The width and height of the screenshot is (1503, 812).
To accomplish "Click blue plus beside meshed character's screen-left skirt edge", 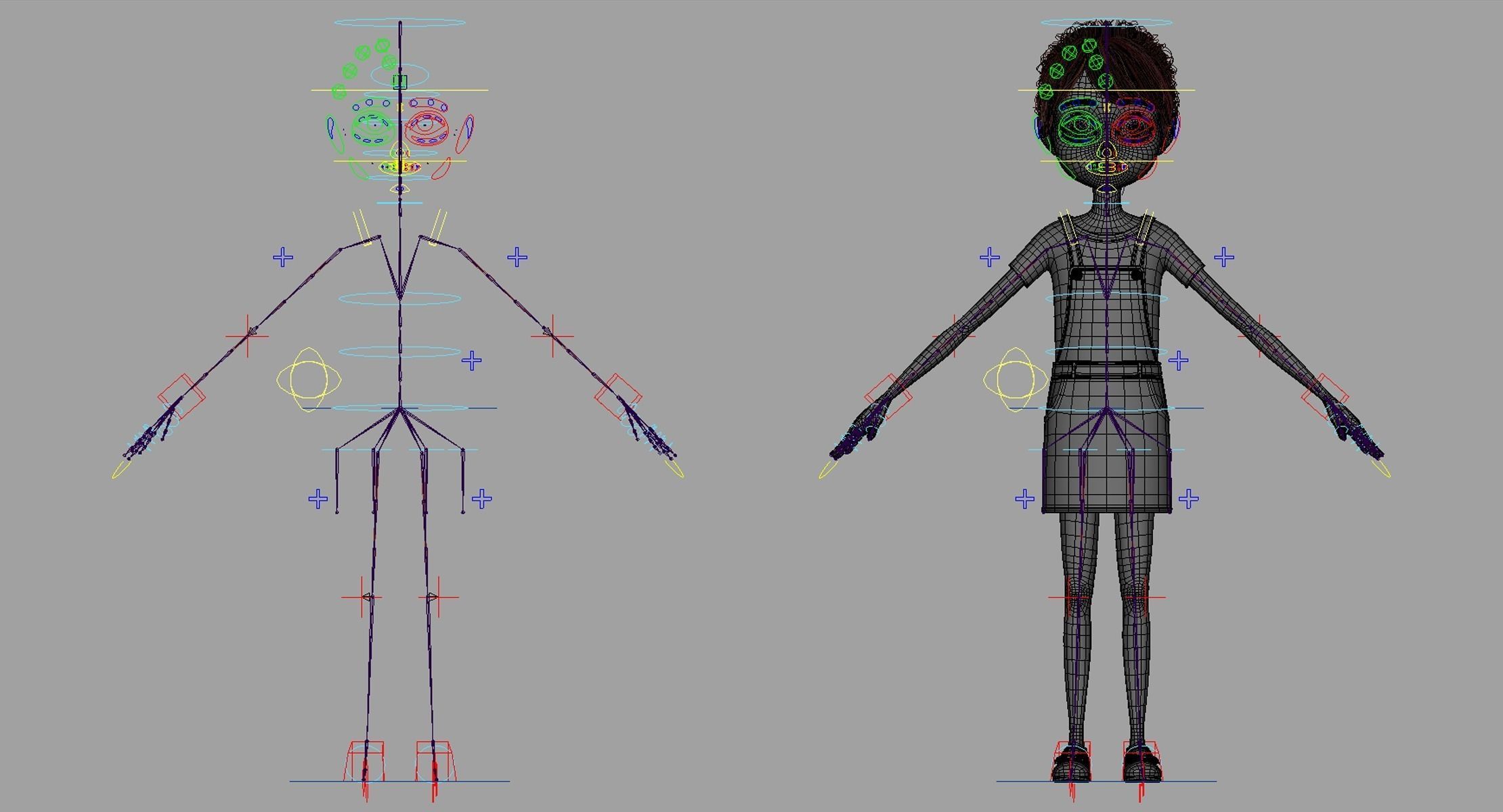I will [x=1025, y=499].
